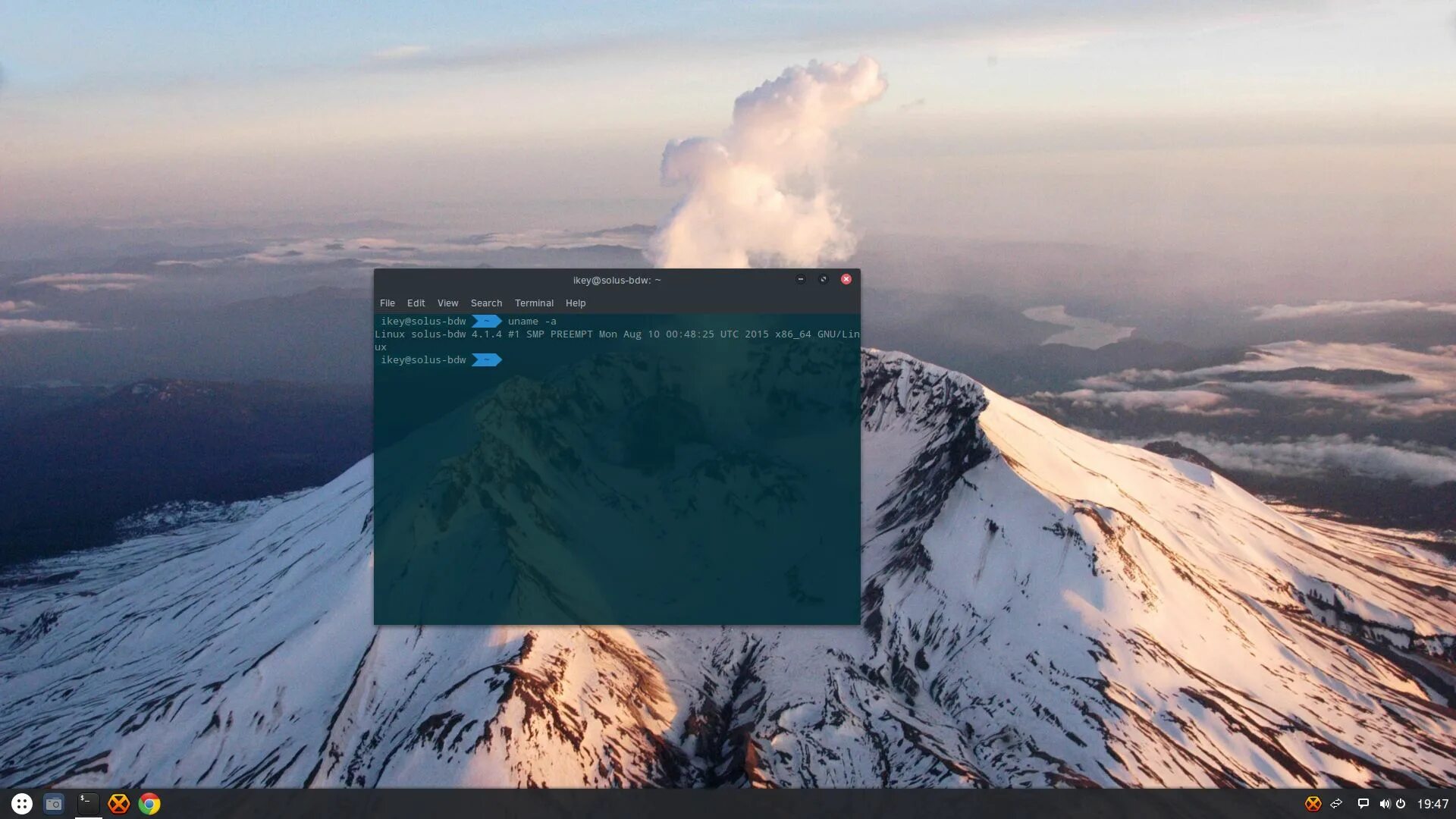The width and height of the screenshot is (1456, 819).
Task: Open the Search menu in terminal
Action: 486,303
